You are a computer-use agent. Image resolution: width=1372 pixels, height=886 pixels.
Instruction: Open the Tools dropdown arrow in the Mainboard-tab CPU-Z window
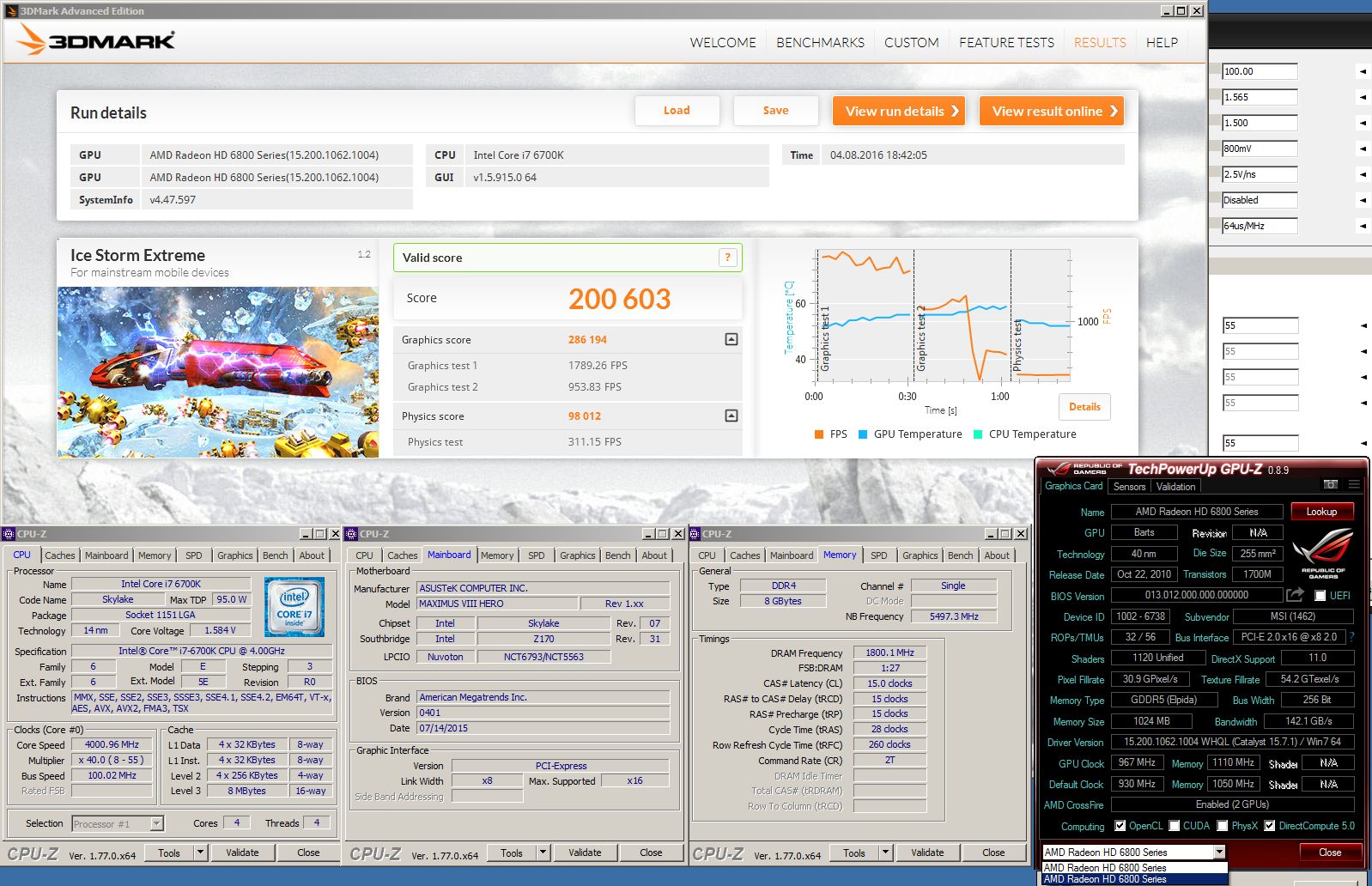tap(543, 853)
